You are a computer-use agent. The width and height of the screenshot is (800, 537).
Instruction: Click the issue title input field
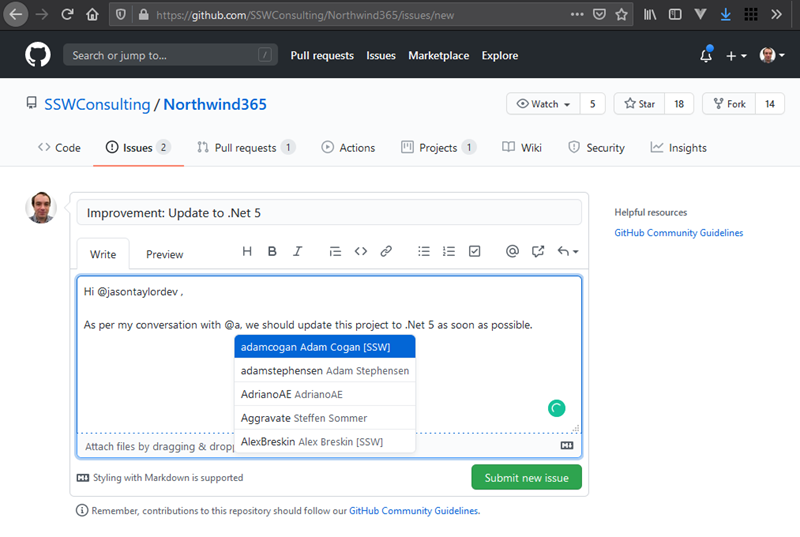click(x=329, y=213)
